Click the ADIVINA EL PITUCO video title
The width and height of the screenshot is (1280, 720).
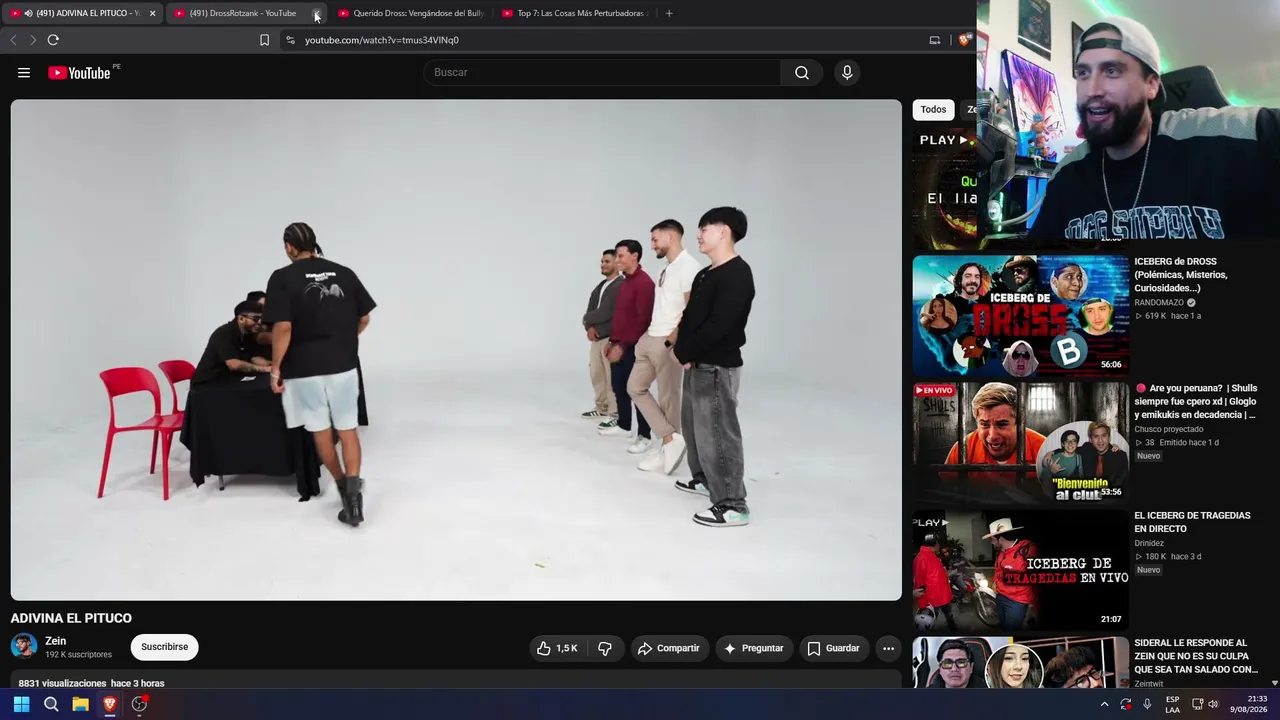coord(71,618)
